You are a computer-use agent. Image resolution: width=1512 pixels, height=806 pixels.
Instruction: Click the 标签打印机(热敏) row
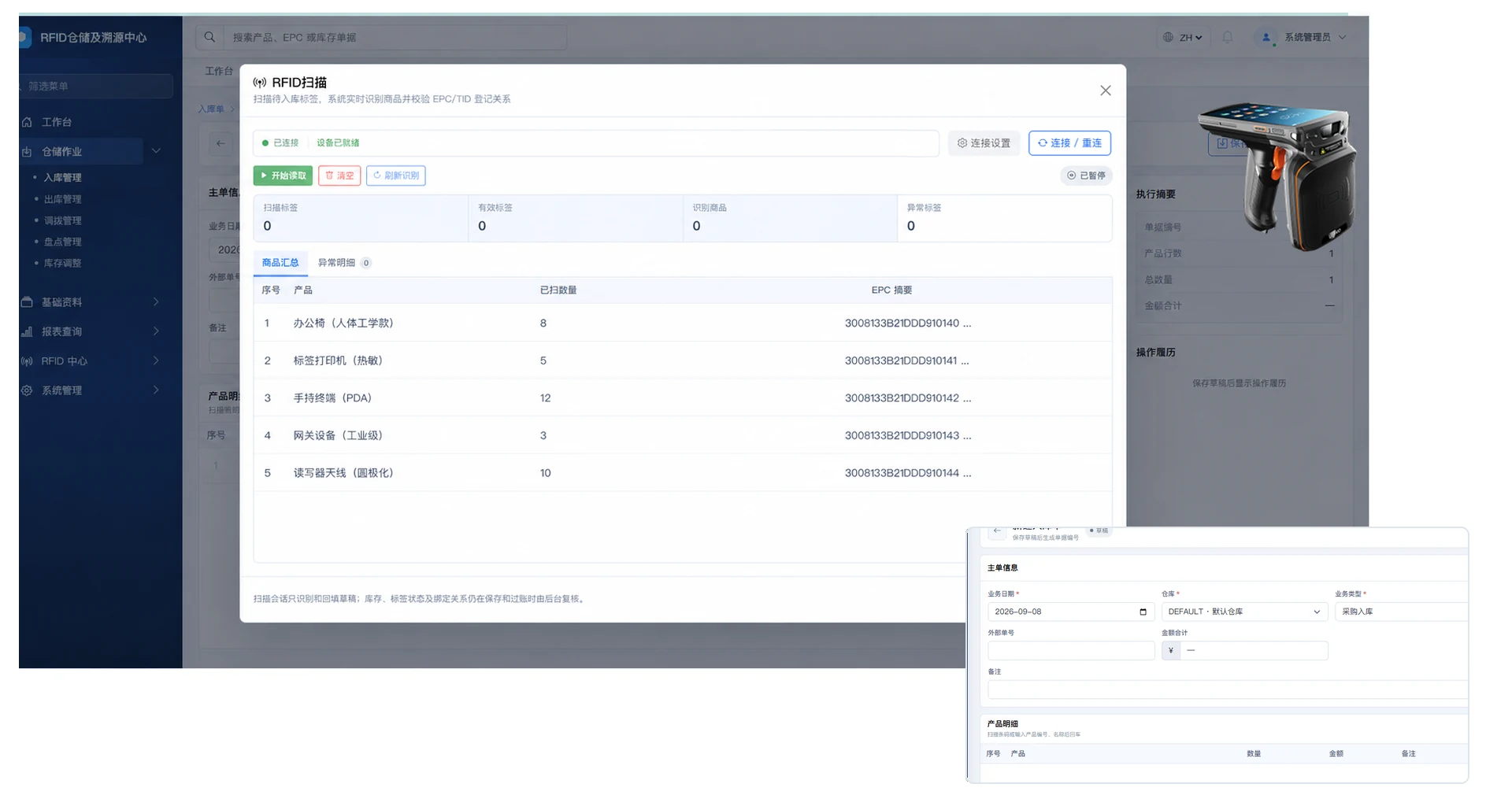click(x=683, y=360)
